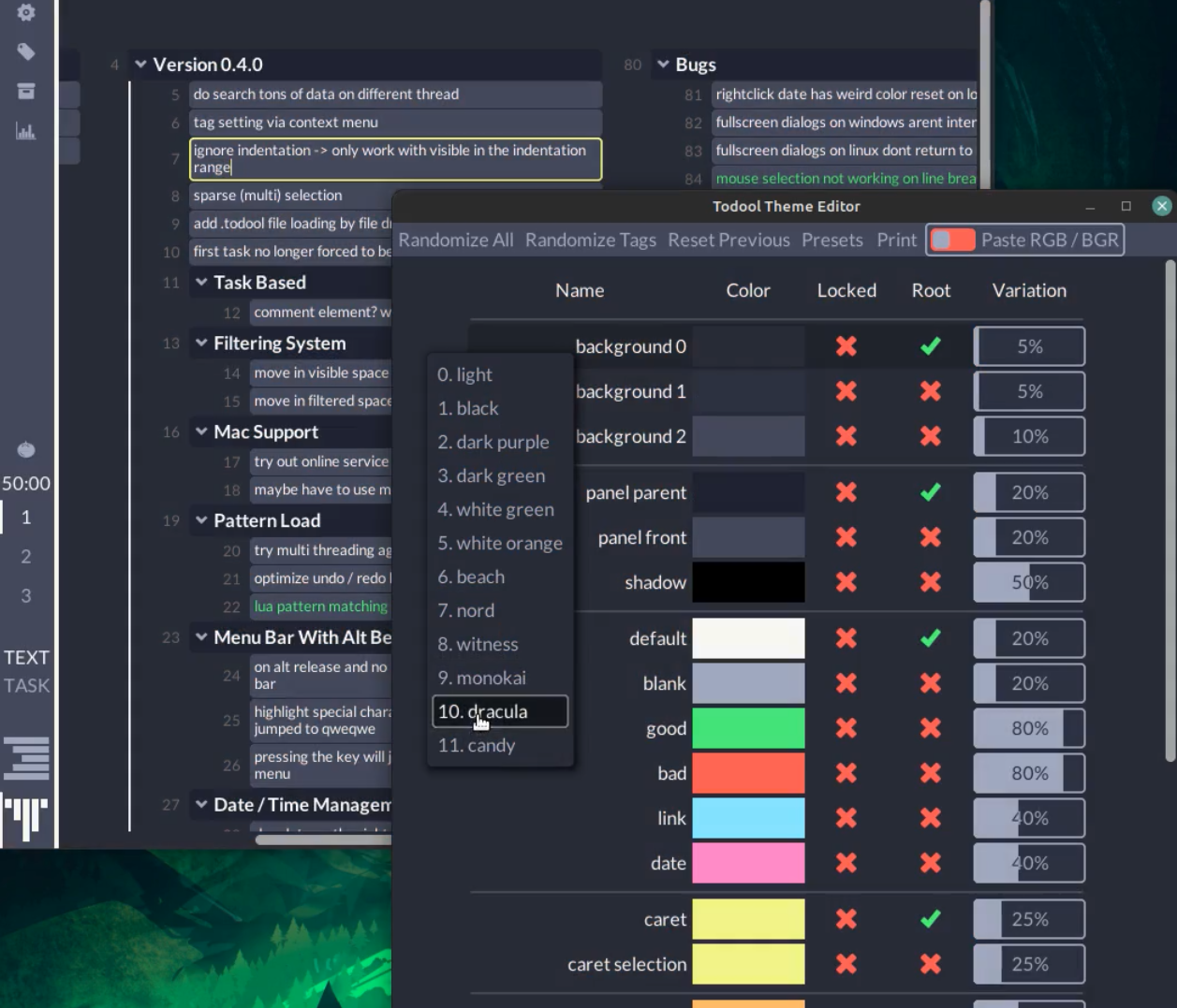Image resolution: width=1177 pixels, height=1008 pixels.
Task: Open the archive box sidebar icon
Action: [x=26, y=91]
